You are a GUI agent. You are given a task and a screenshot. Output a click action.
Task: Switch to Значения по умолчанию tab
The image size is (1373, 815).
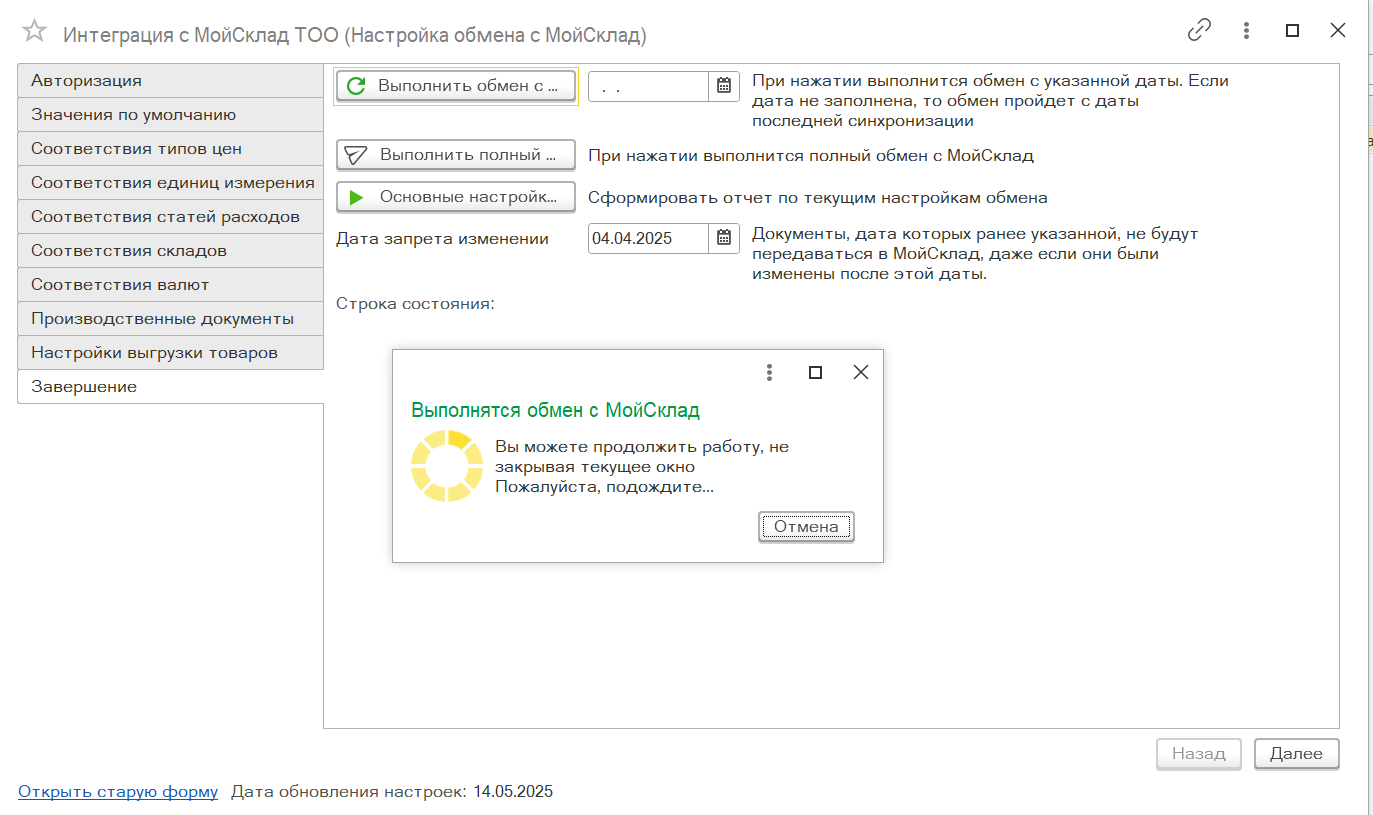tap(170, 115)
